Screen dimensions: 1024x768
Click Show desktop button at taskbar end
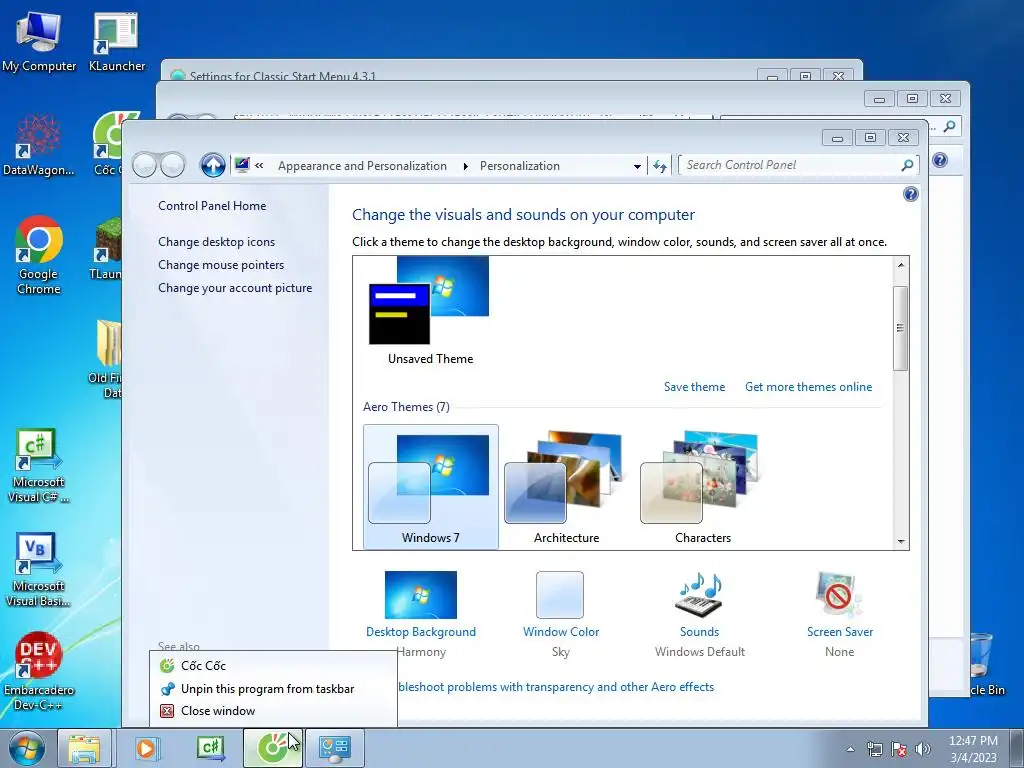1018,748
